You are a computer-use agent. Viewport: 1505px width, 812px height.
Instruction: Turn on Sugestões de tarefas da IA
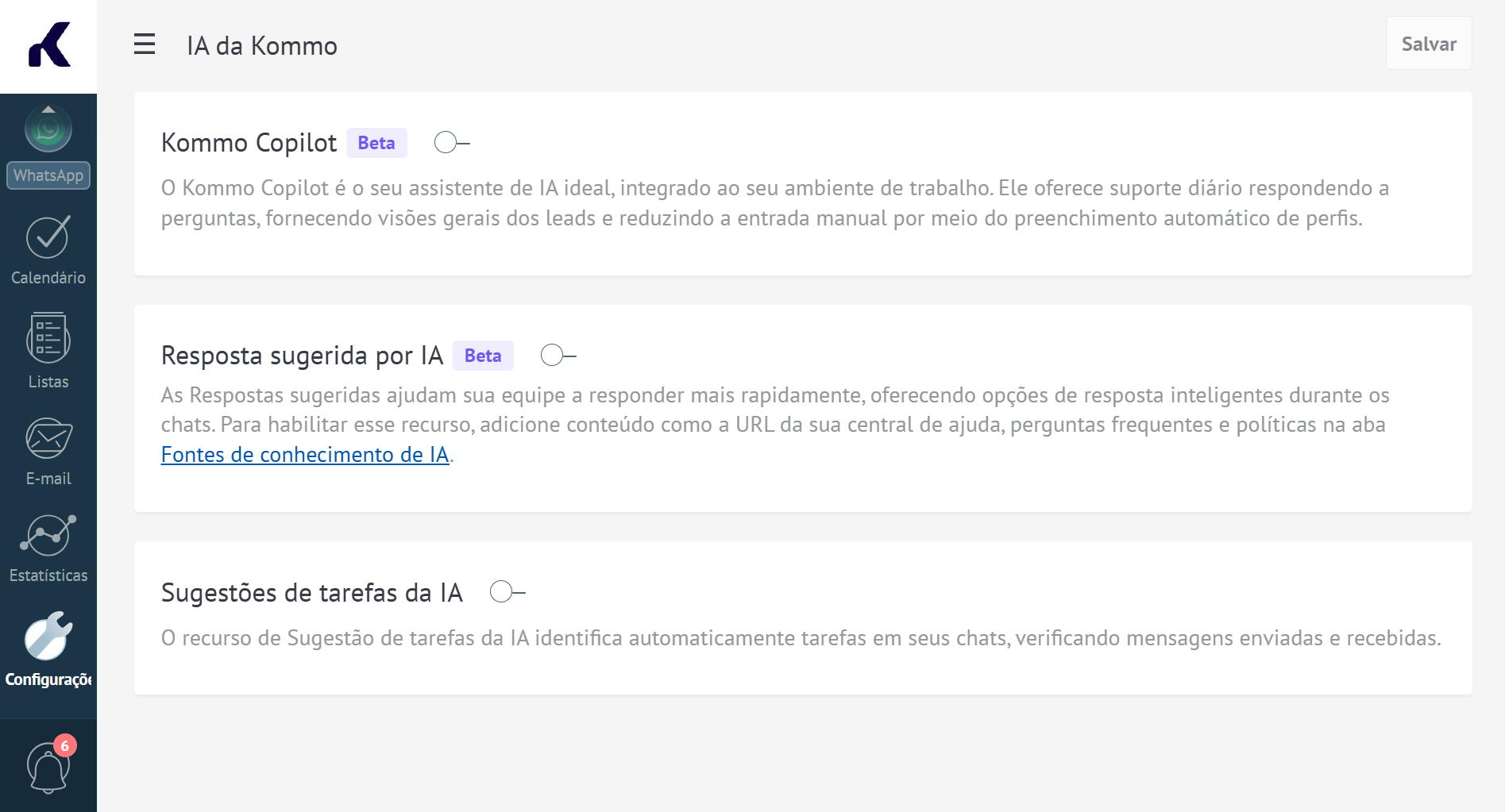[507, 592]
